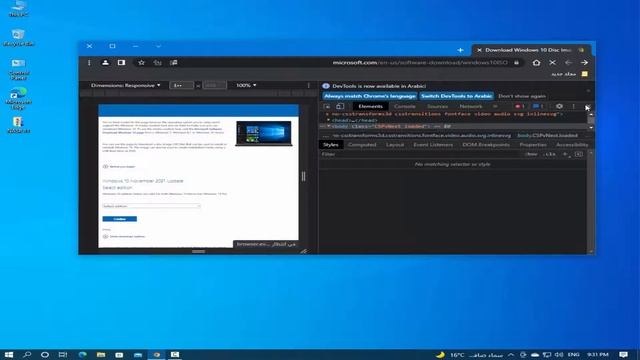This screenshot has width=640, height=360.
Task: Open DevTools customize three-dot menu
Action: 573,107
